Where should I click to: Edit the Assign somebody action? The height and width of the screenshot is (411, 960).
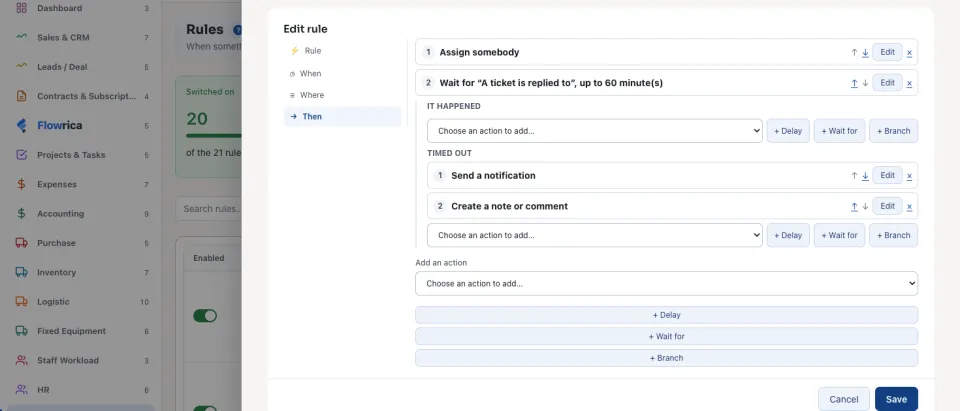(x=887, y=52)
